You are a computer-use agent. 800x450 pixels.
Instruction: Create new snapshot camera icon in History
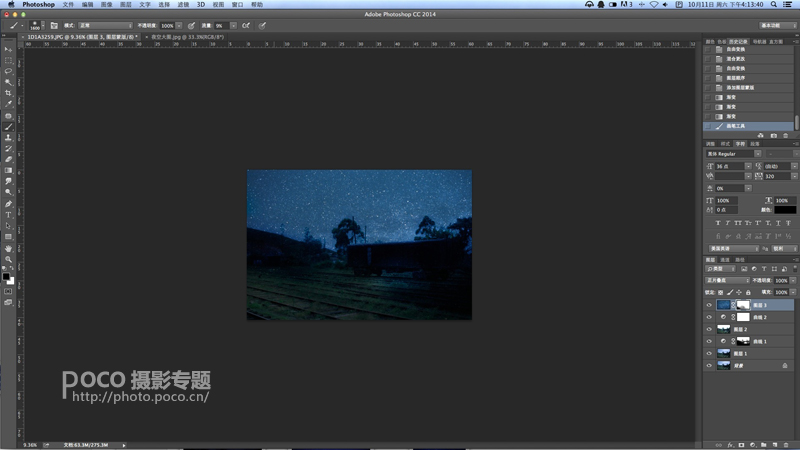(x=773, y=135)
